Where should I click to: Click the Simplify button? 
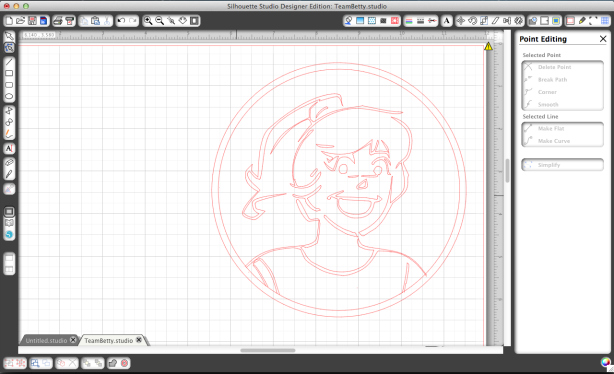(x=562, y=165)
